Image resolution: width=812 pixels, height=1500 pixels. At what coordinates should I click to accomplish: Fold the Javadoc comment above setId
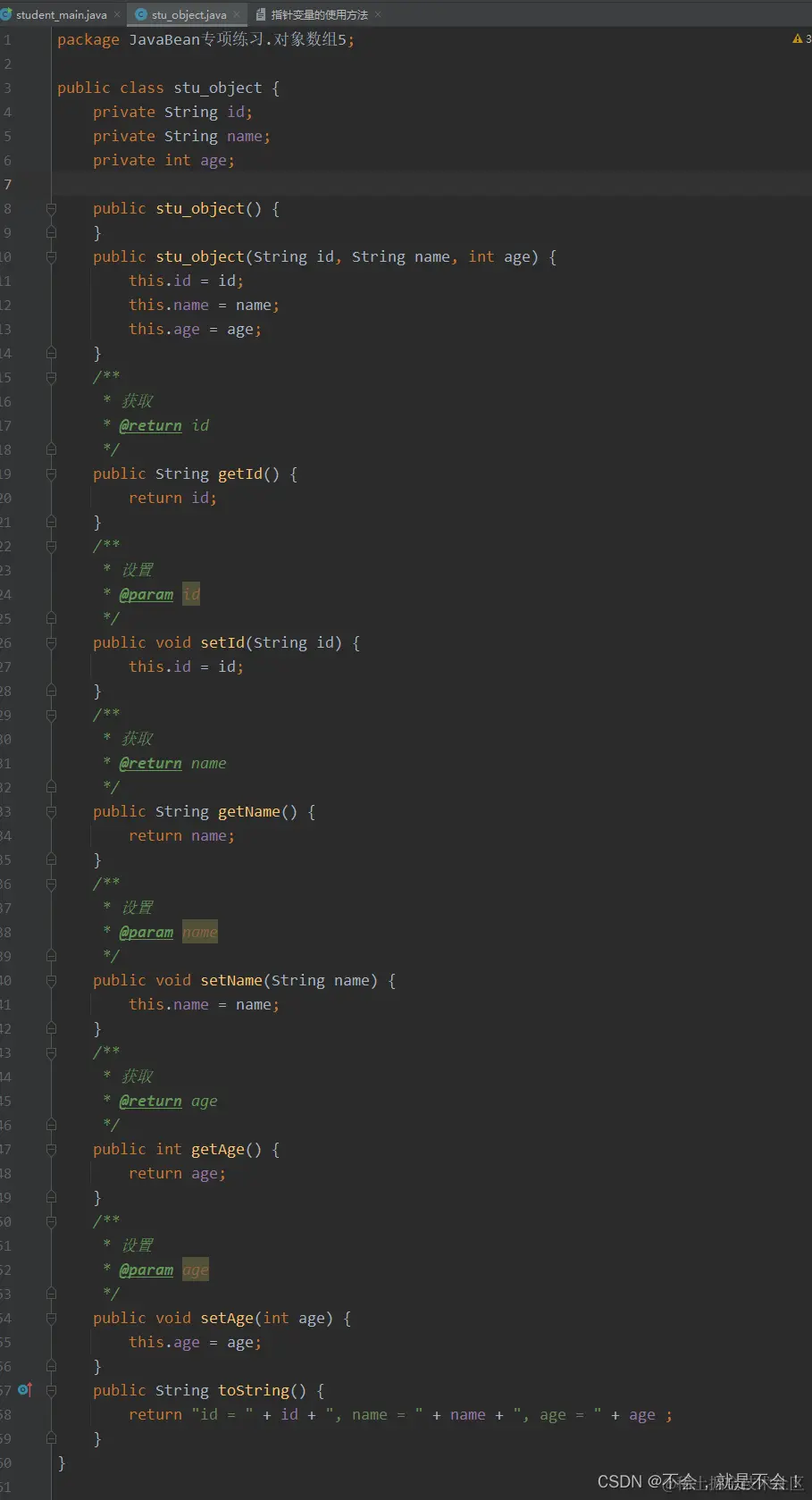(51, 546)
